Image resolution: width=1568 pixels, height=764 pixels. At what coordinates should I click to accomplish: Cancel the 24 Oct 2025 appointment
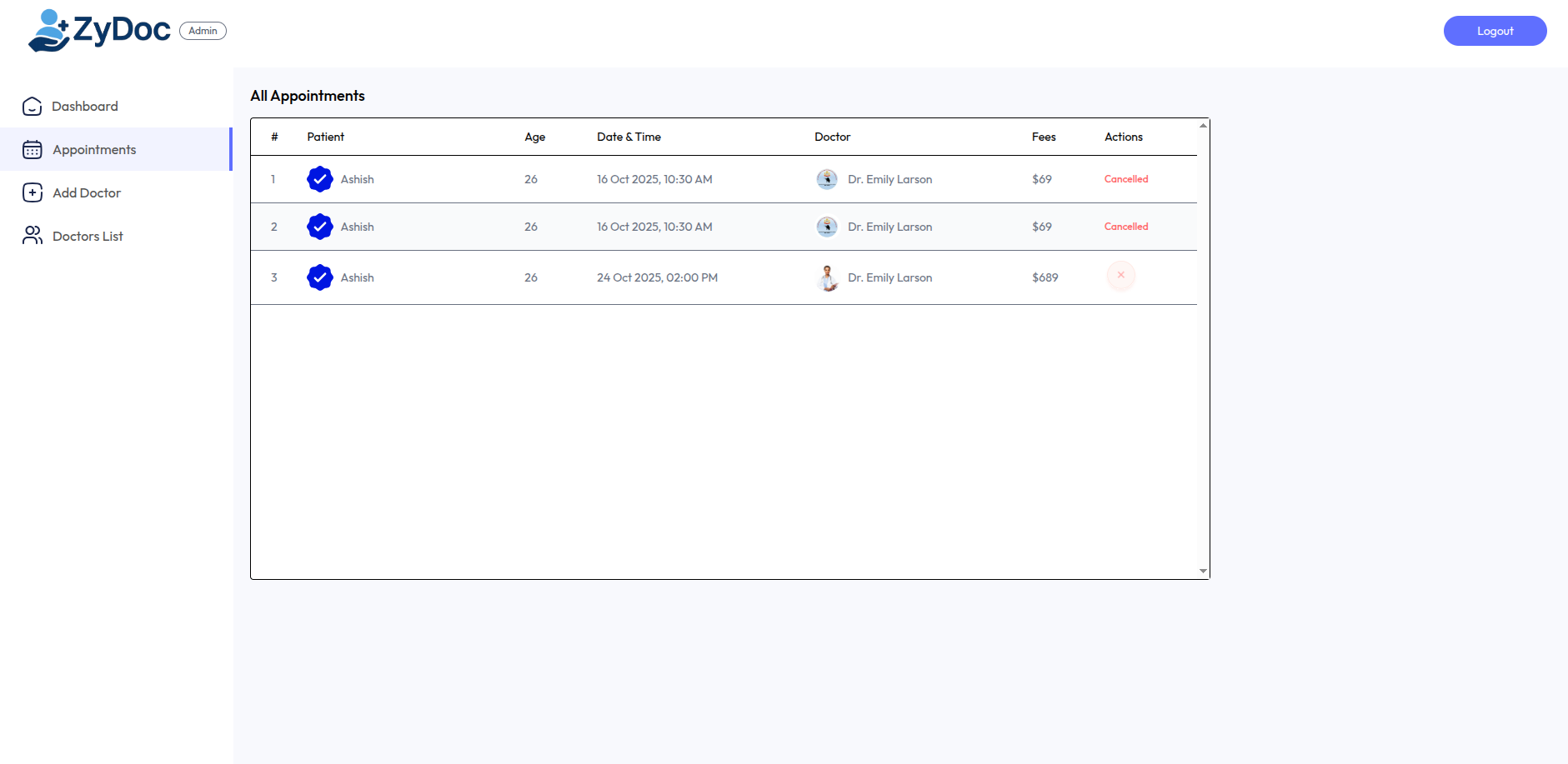point(1120,276)
